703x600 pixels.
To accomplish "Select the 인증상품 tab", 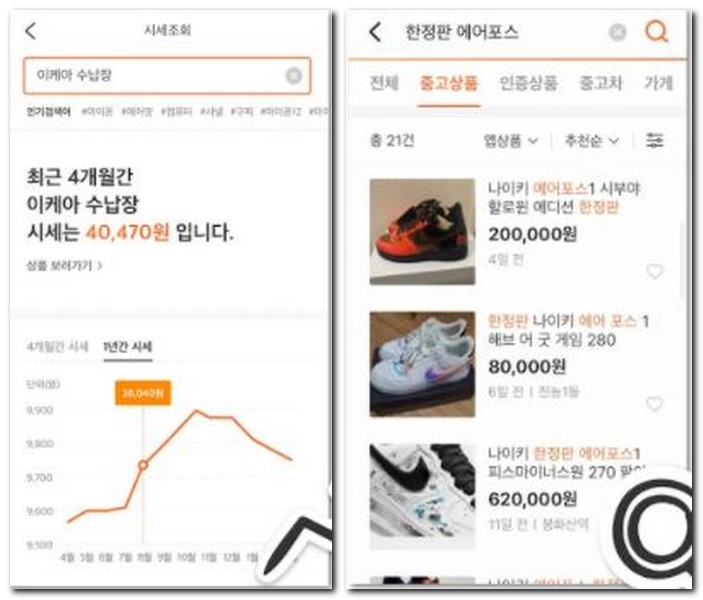I will click(528, 83).
